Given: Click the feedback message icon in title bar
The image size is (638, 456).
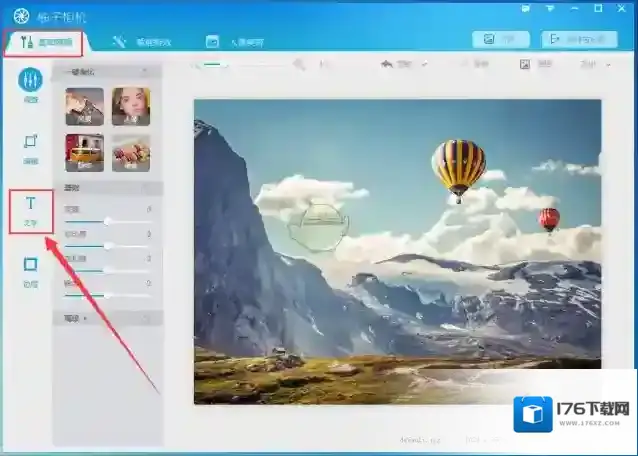Looking at the screenshot, I should point(527,8).
